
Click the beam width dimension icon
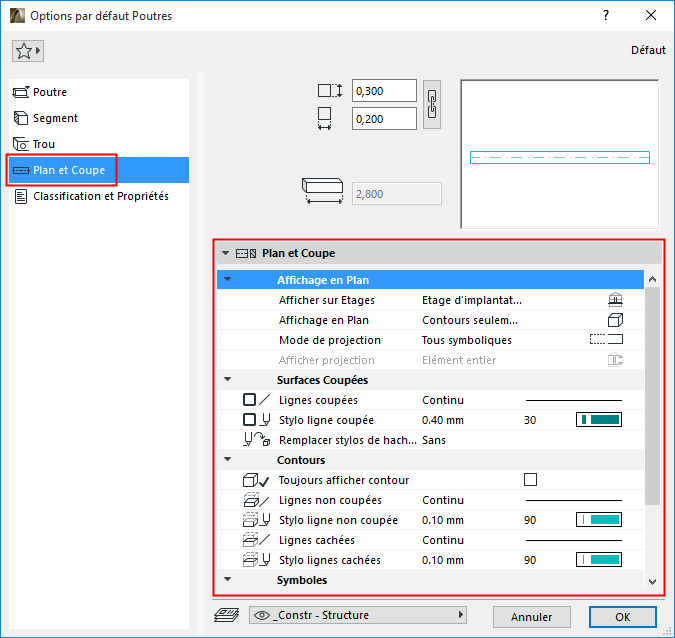tap(325, 118)
